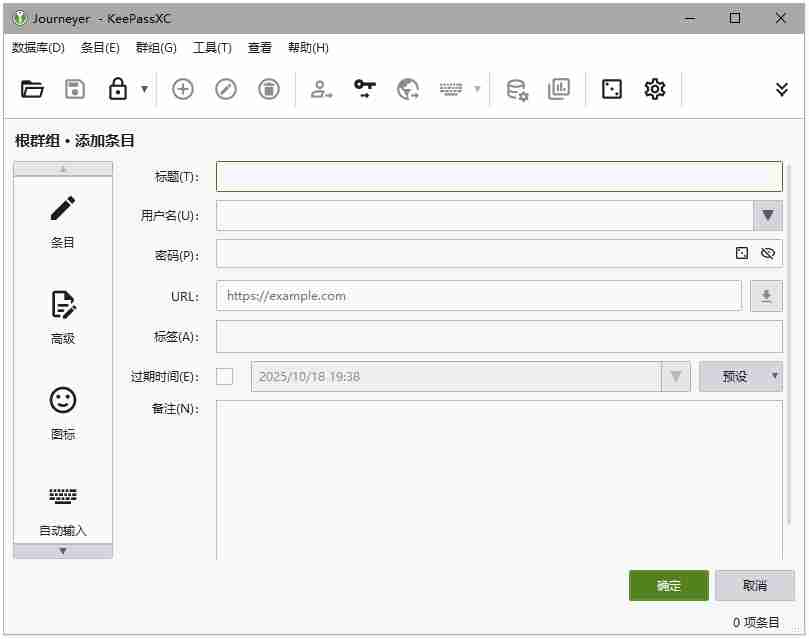Open the username dropdown arrow
Image resolution: width=809 pixels, height=639 pixels.
click(768, 215)
